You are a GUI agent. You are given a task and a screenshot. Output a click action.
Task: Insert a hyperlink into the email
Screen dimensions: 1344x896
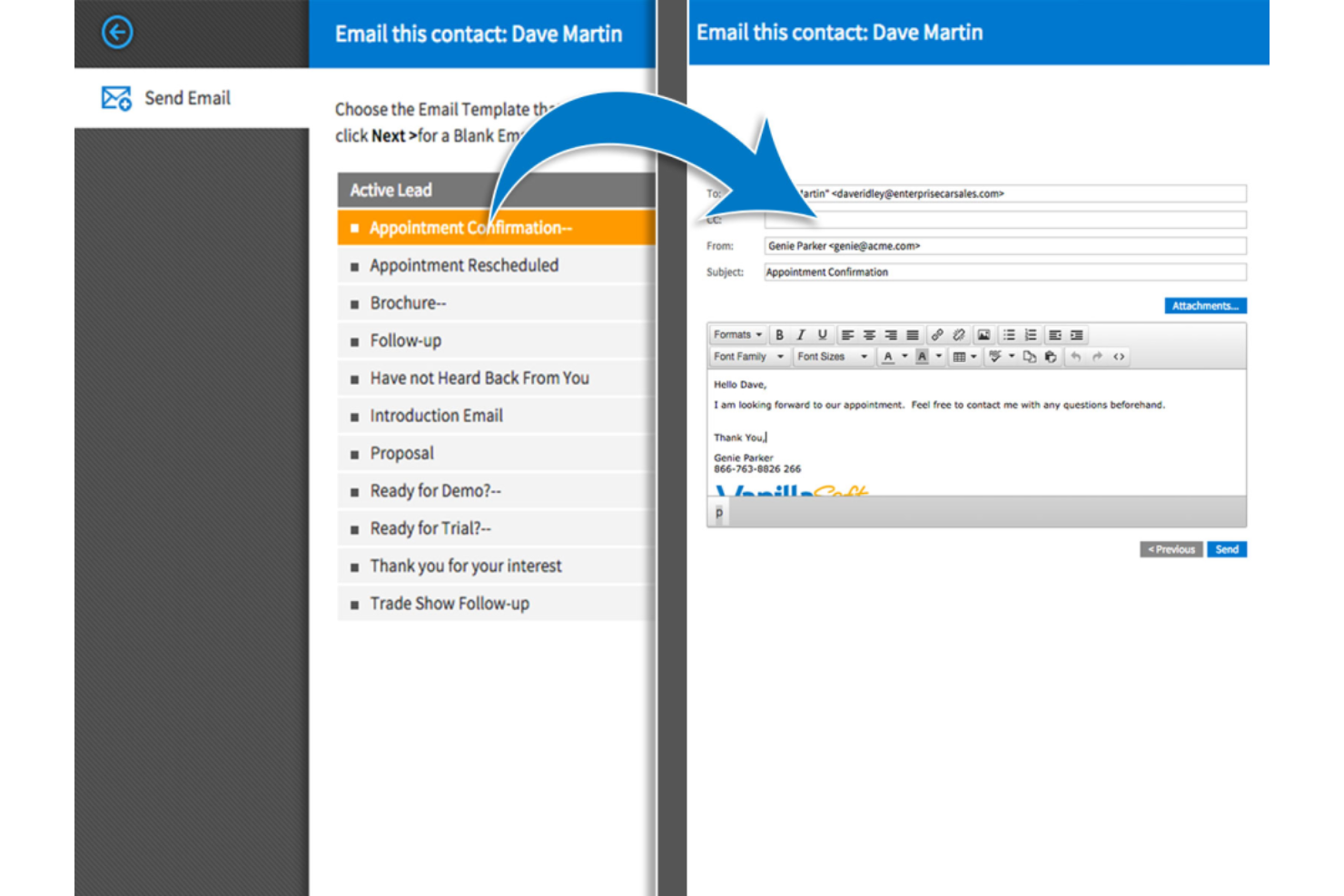(937, 334)
